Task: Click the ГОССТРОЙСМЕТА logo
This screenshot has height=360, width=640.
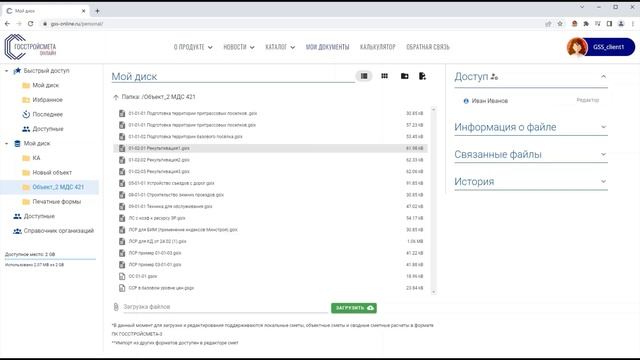Action: (x=30, y=47)
